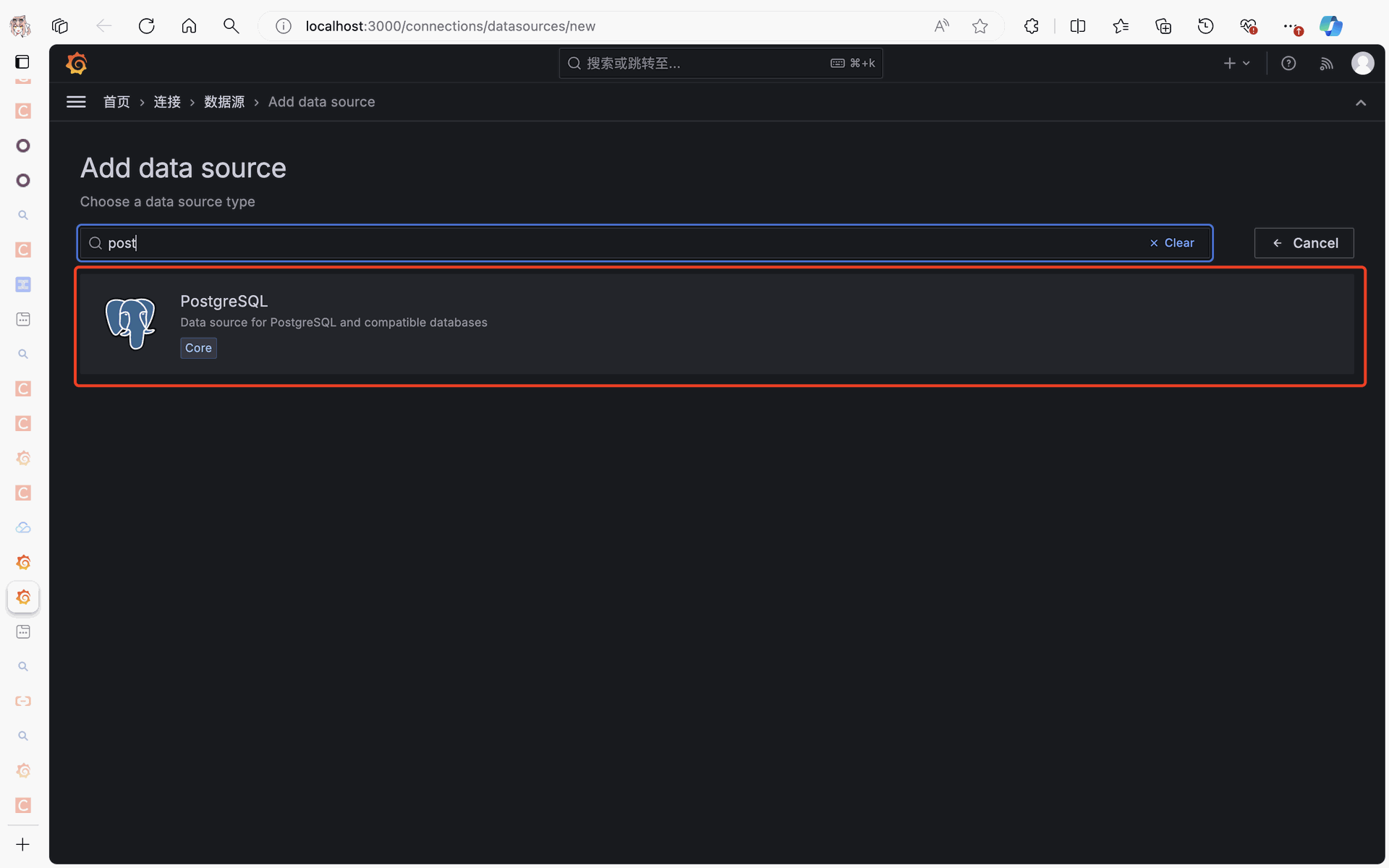Open the Copilot sidebar icon
The width and height of the screenshot is (1389, 868).
1331,26
